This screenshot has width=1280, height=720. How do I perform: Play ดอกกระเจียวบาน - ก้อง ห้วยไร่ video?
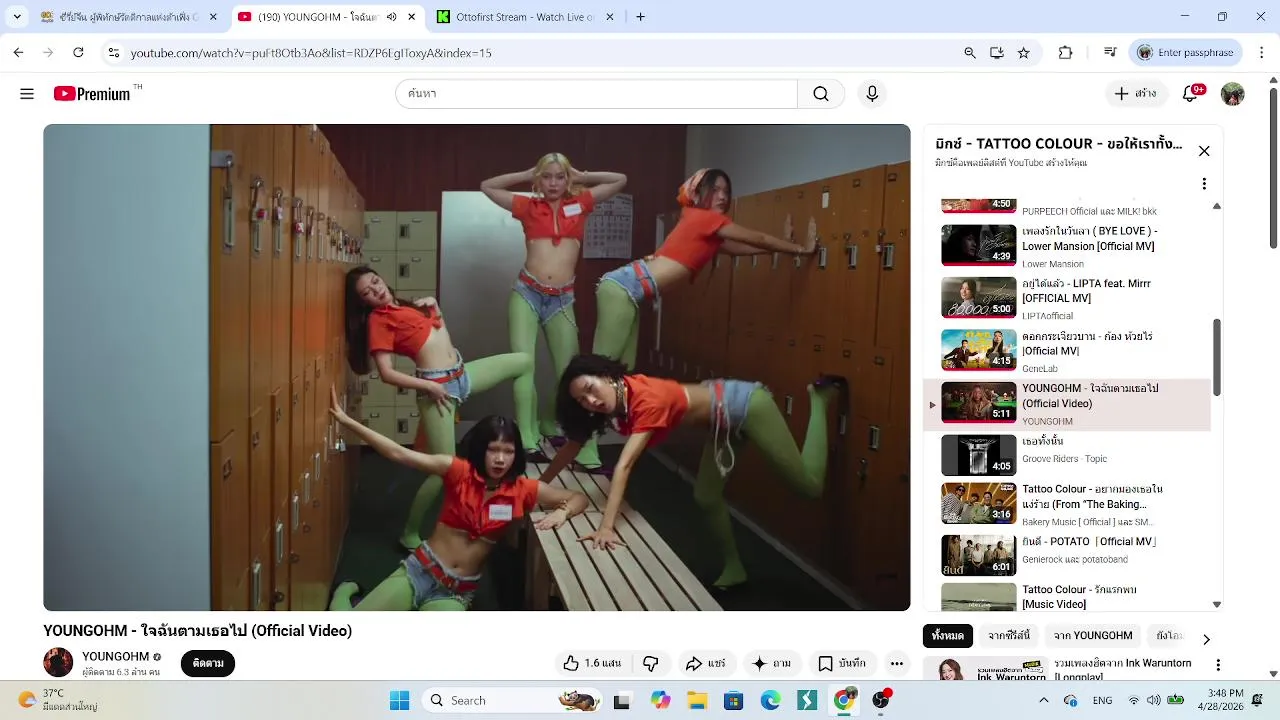[1067, 351]
